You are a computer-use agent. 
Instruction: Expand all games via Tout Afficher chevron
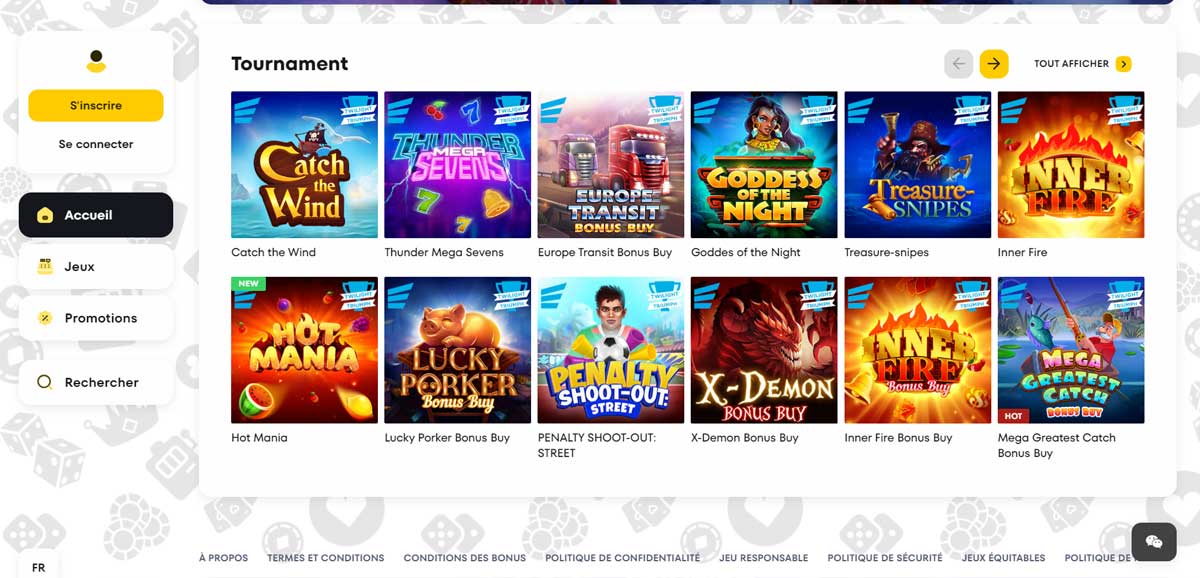point(1123,64)
